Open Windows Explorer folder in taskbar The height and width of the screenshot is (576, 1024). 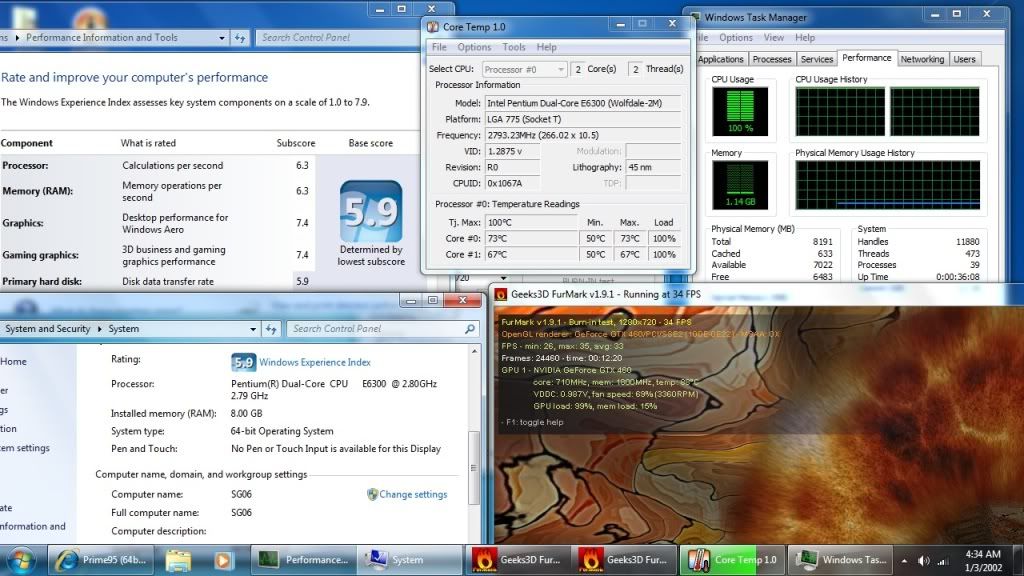(178, 560)
